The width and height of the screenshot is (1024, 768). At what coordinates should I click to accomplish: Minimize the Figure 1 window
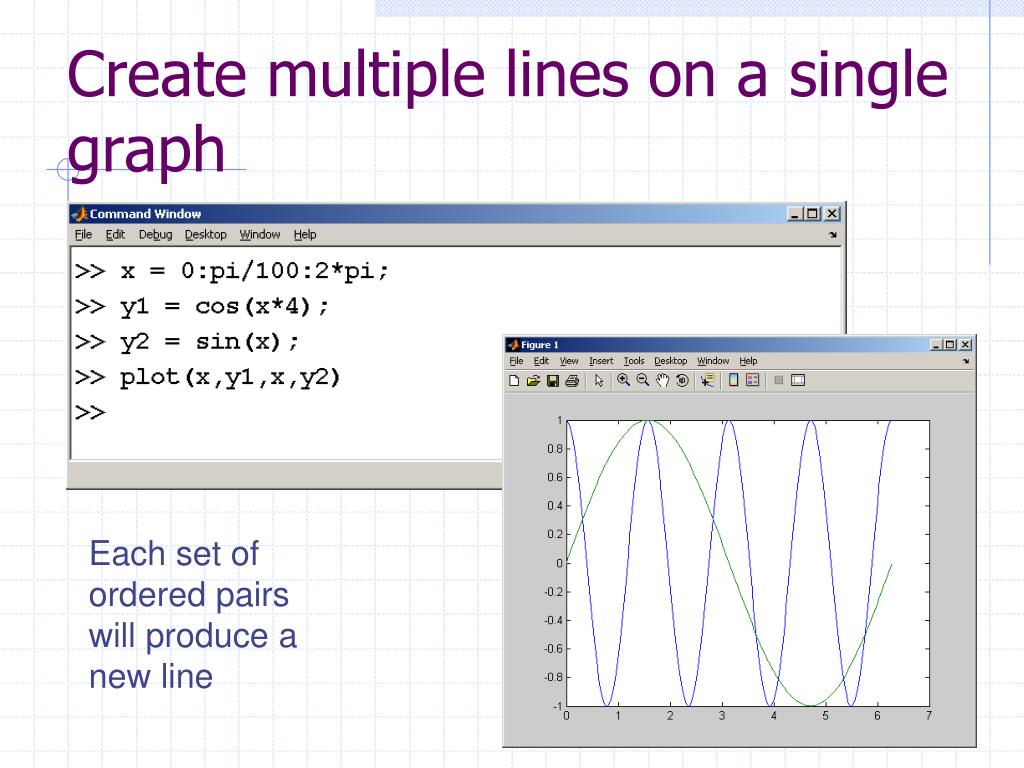tap(936, 345)
